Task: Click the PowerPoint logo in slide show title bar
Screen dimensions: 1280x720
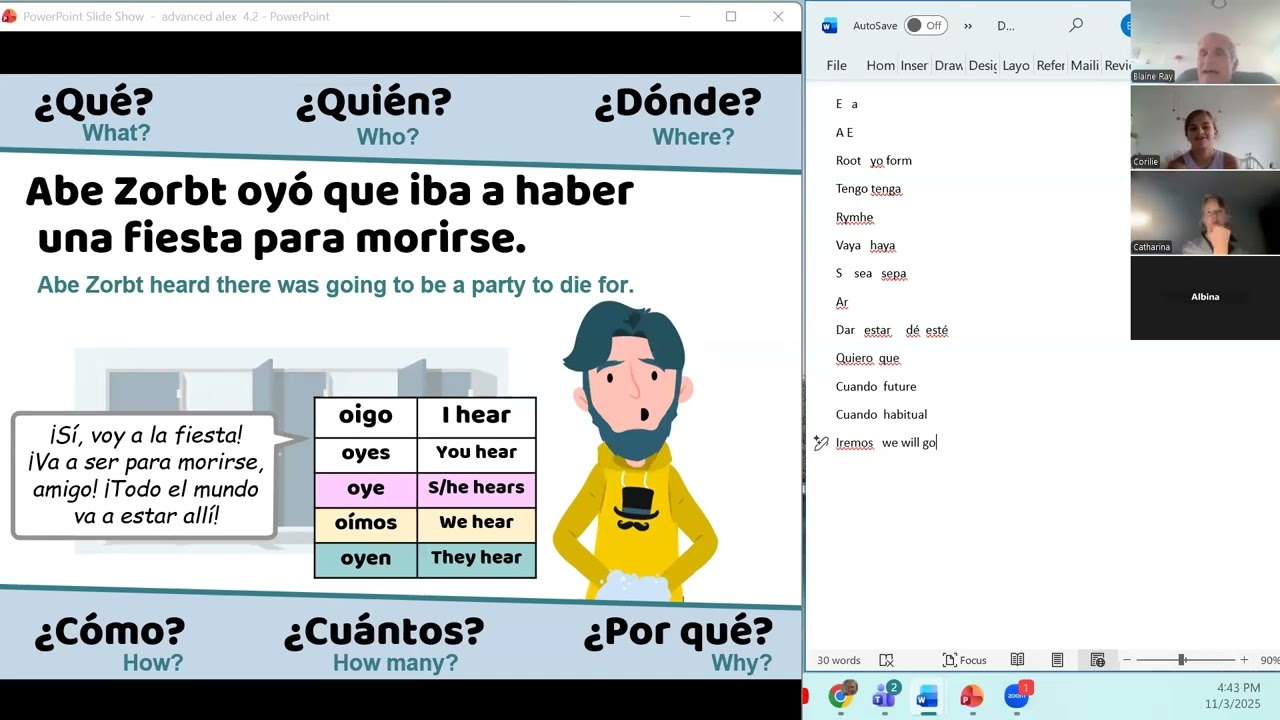Action: pos(10,16)
